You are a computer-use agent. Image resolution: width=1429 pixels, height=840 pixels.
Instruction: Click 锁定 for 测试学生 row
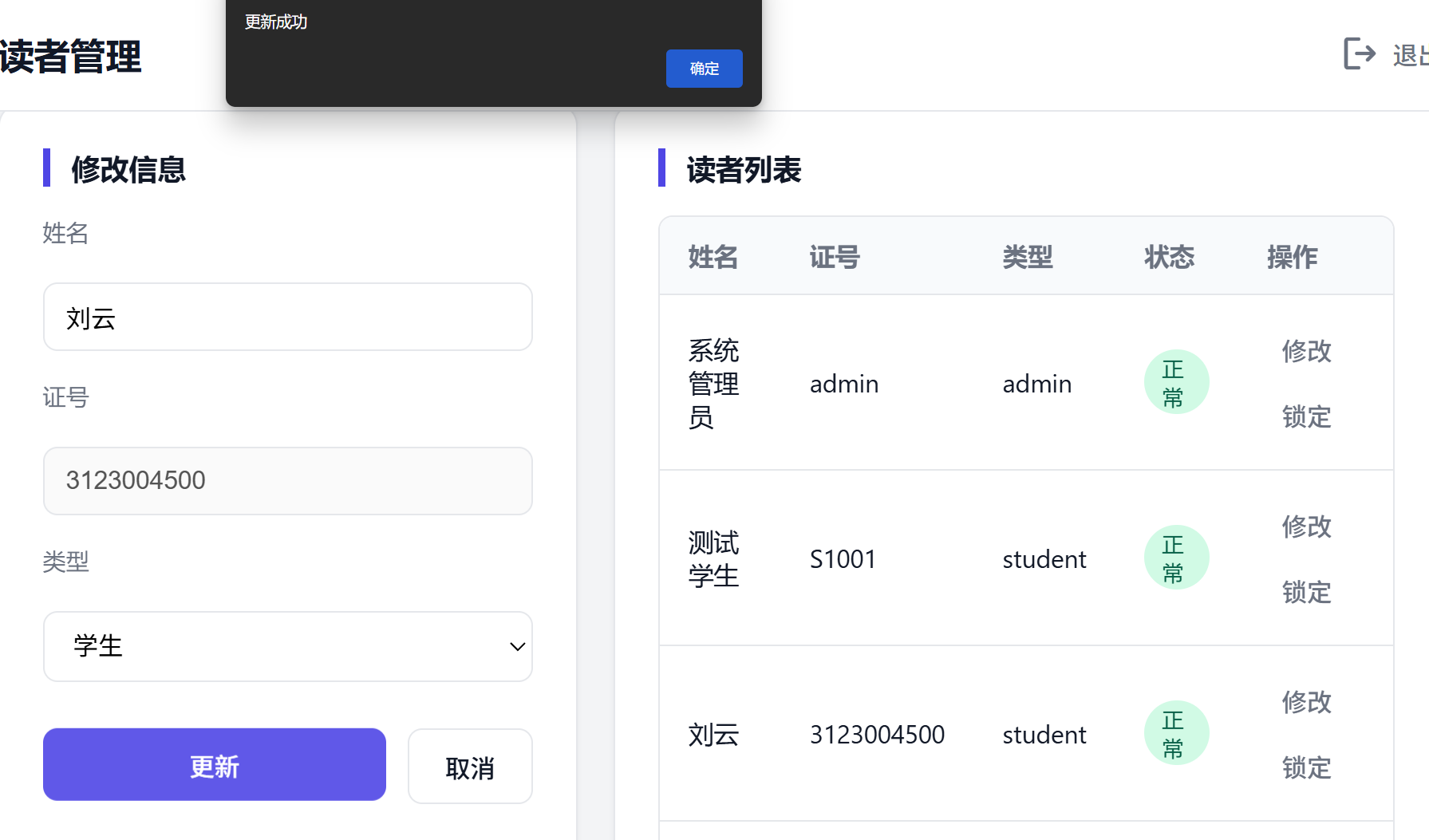click(1307, 592)
